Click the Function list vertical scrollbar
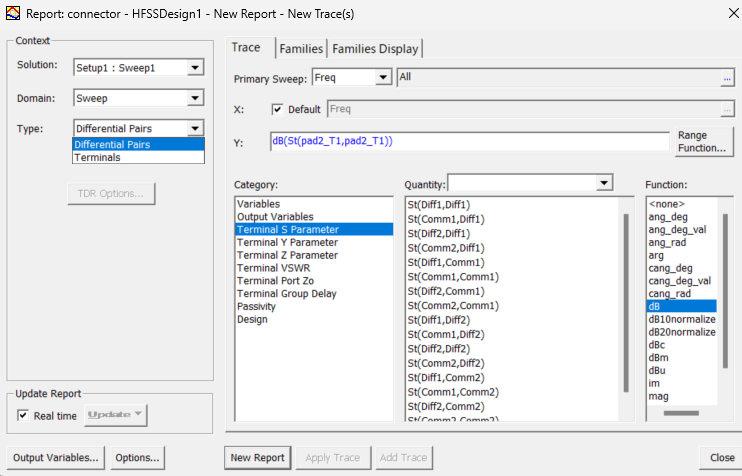Viewport: 742px width, 476px height. click(x=725, y=291)
